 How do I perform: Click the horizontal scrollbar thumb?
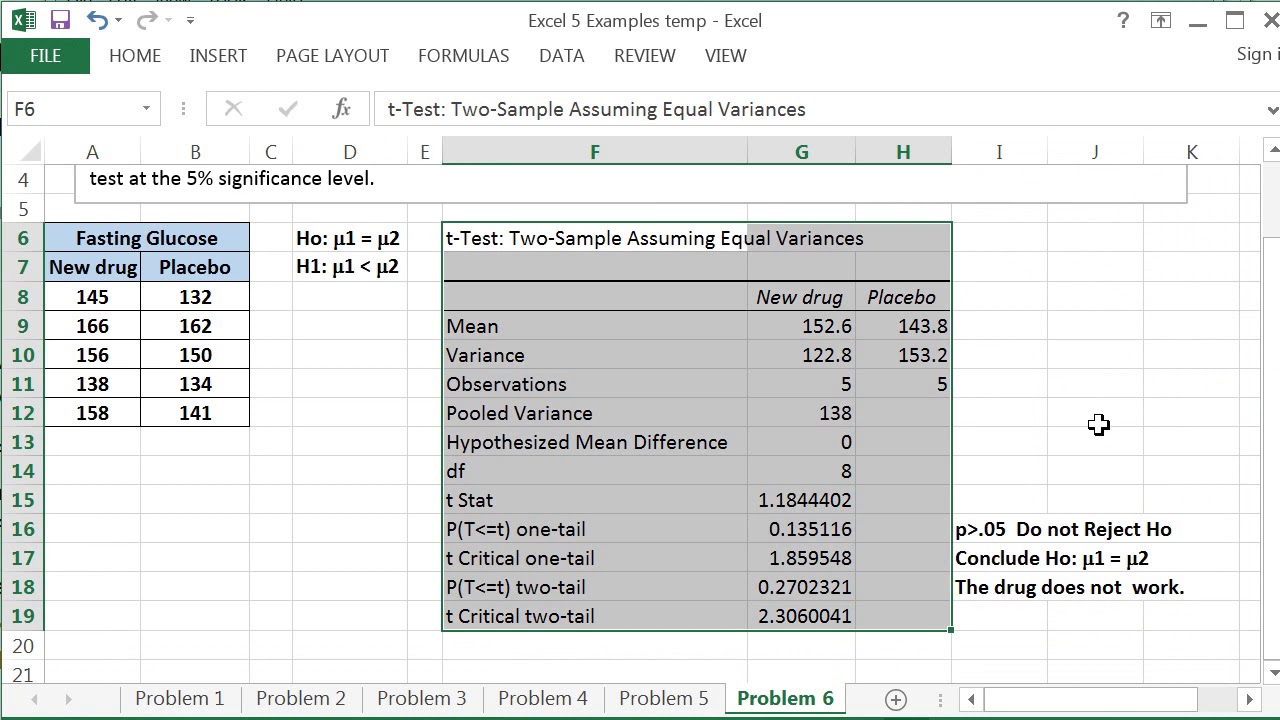point(1091,699)
